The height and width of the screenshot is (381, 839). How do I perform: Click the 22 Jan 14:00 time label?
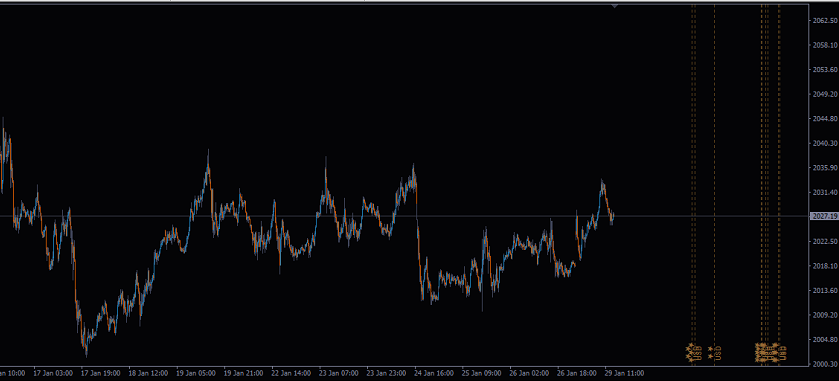(291, 372)
